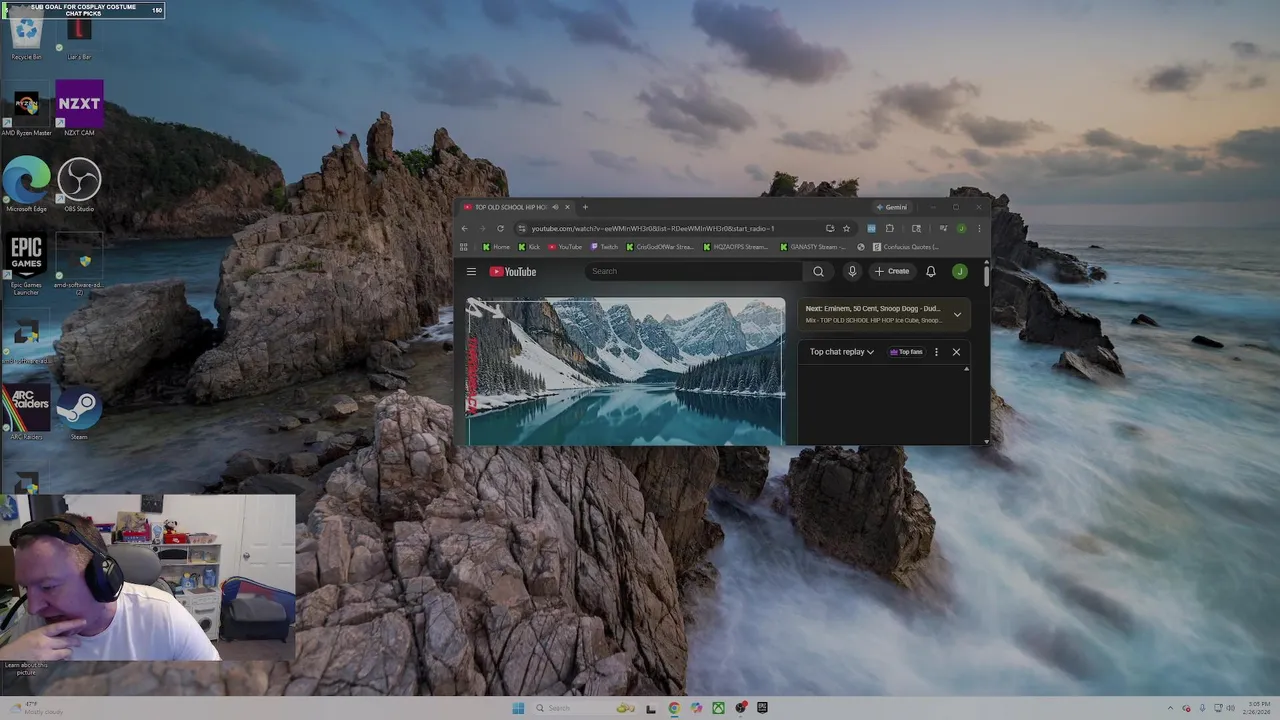
Task: Reload the page in Chrome
Action: point(500,228)
